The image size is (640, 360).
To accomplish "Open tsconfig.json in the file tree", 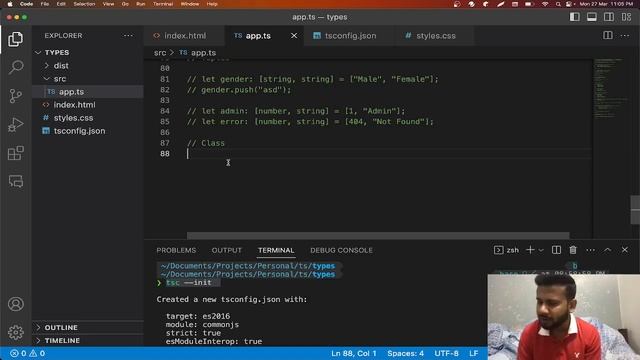I will click(88, 131).
